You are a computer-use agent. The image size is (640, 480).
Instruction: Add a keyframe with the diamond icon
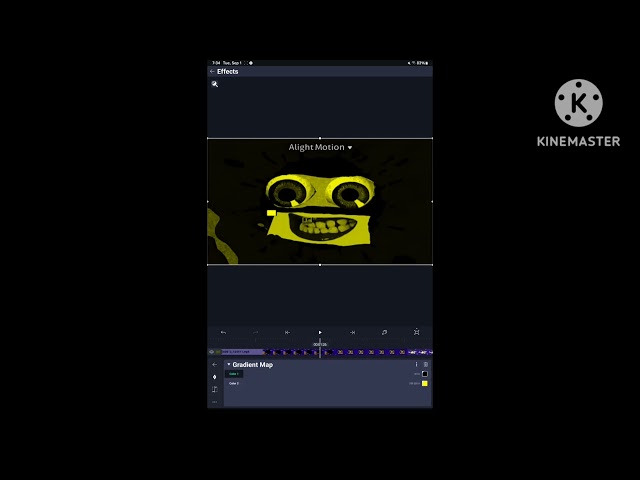215,377
